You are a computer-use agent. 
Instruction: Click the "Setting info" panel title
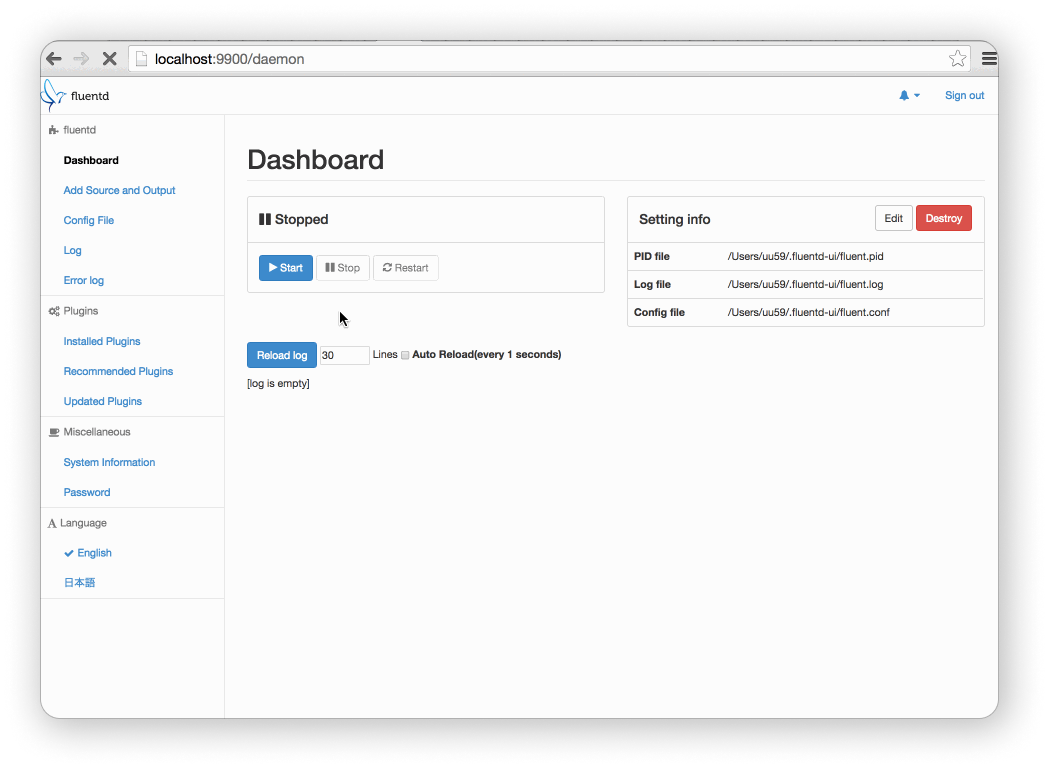tap(674, 220)
